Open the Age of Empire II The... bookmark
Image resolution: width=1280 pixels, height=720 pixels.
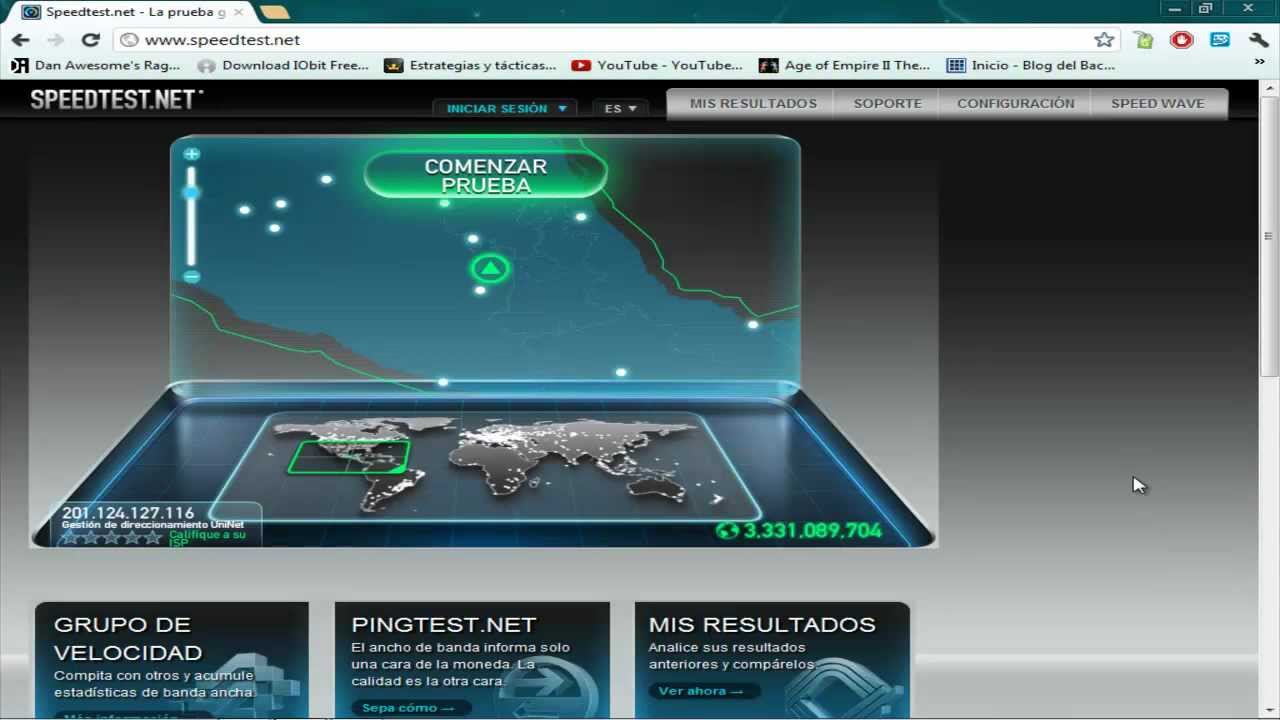pyautogui.click(x=845, y=65)
